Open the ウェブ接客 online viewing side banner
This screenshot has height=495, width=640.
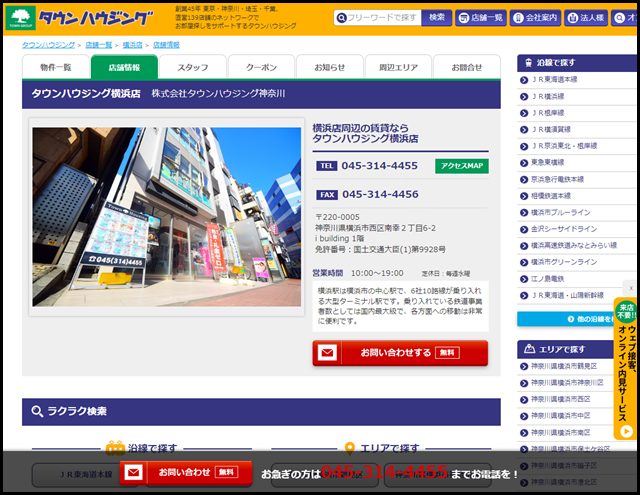626,368
